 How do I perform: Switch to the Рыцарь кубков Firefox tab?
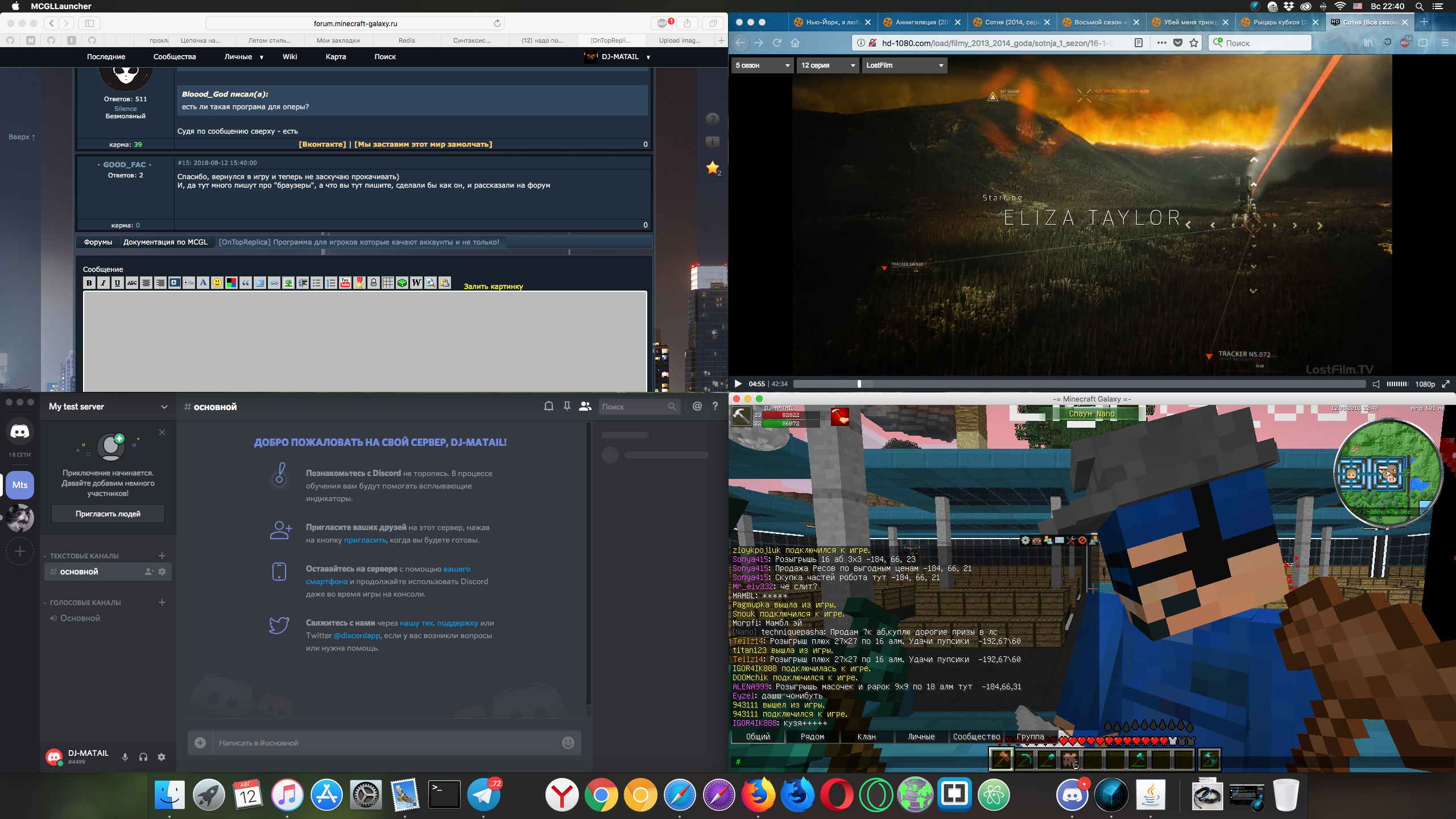point(1280,22)
